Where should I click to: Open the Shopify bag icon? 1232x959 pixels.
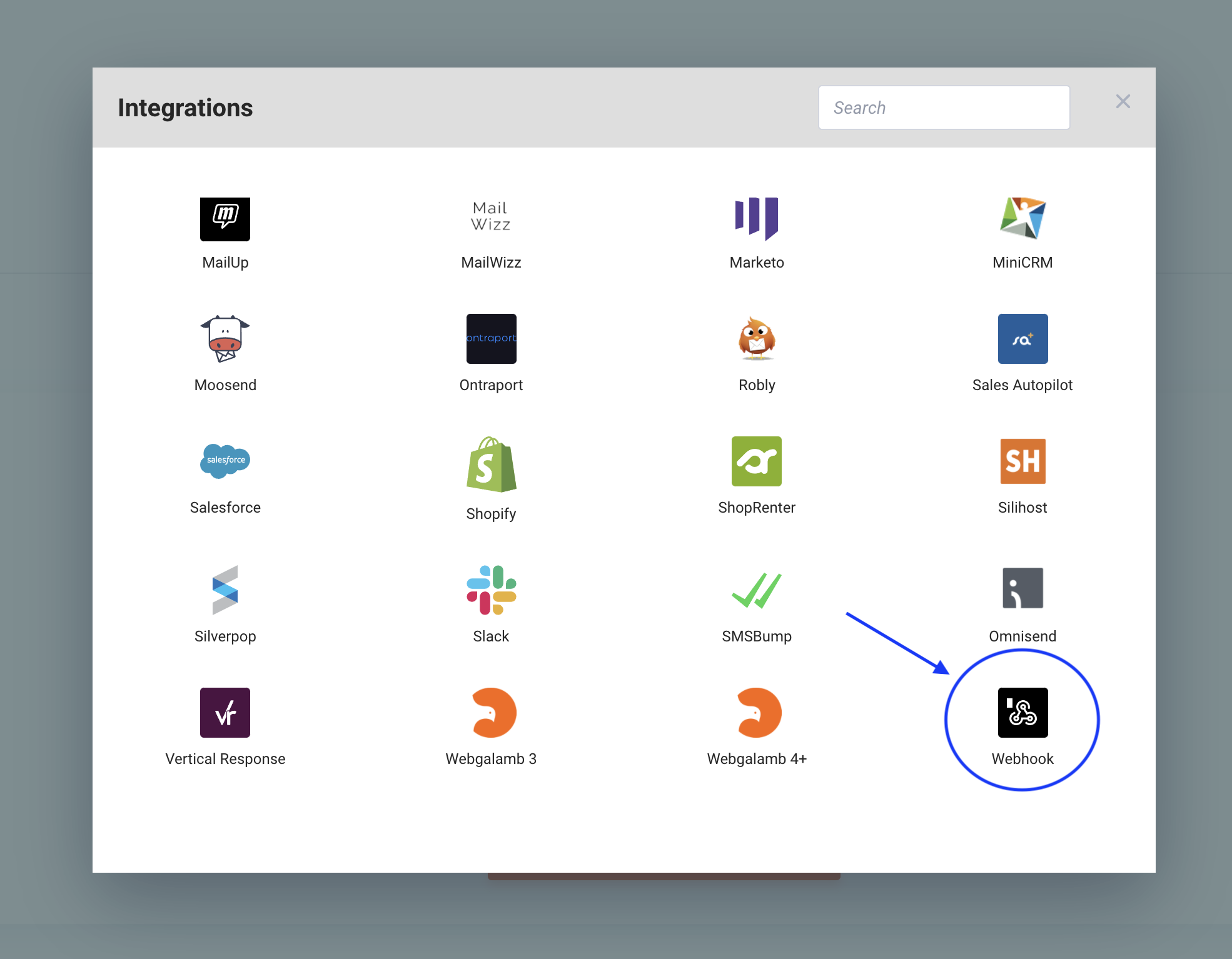tap(491, 464)
